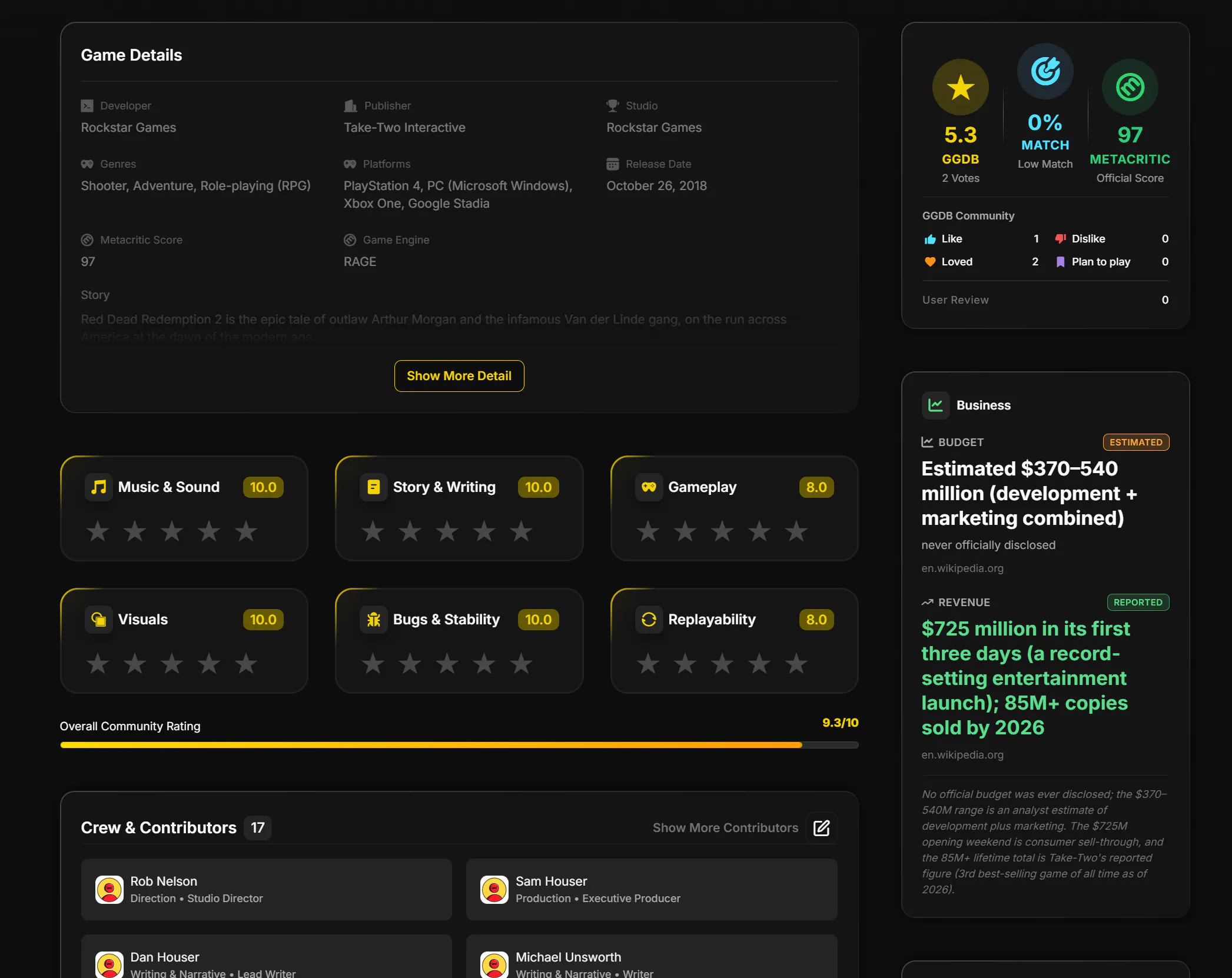The width and height of the screenshot is (1232, 978).
Task: Click the Dan Houser Lead Writer name
Action: point(165,957)
